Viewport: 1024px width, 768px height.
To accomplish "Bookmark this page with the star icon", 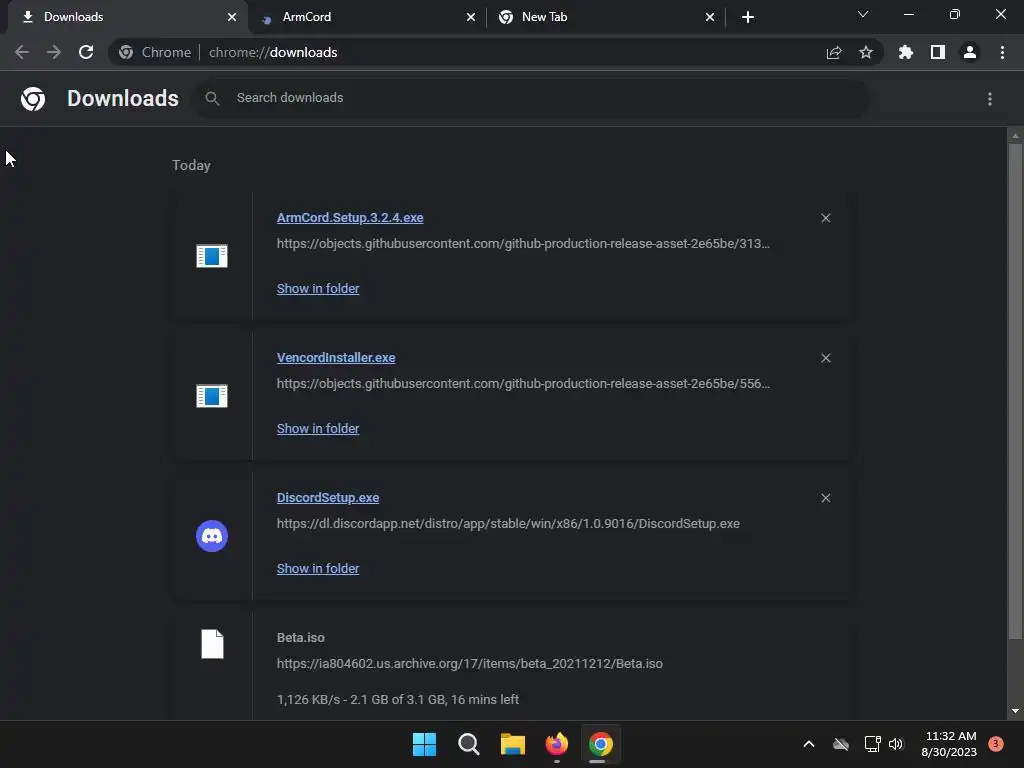I will click(866, 52).
